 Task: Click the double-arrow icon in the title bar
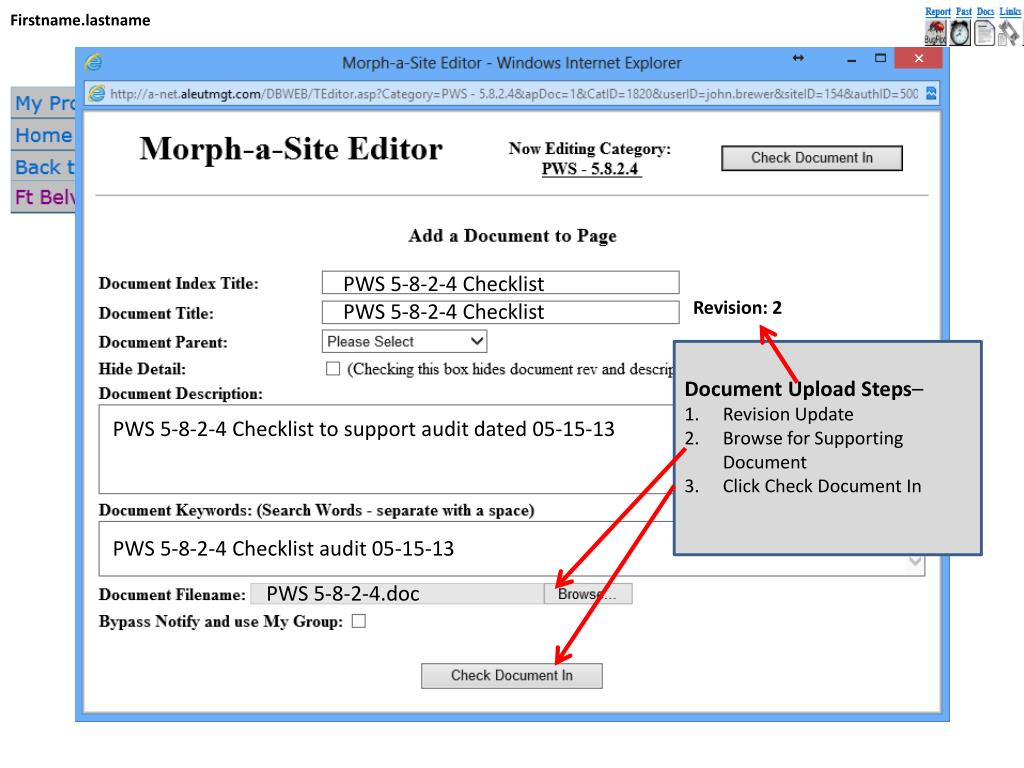(798, 58)
